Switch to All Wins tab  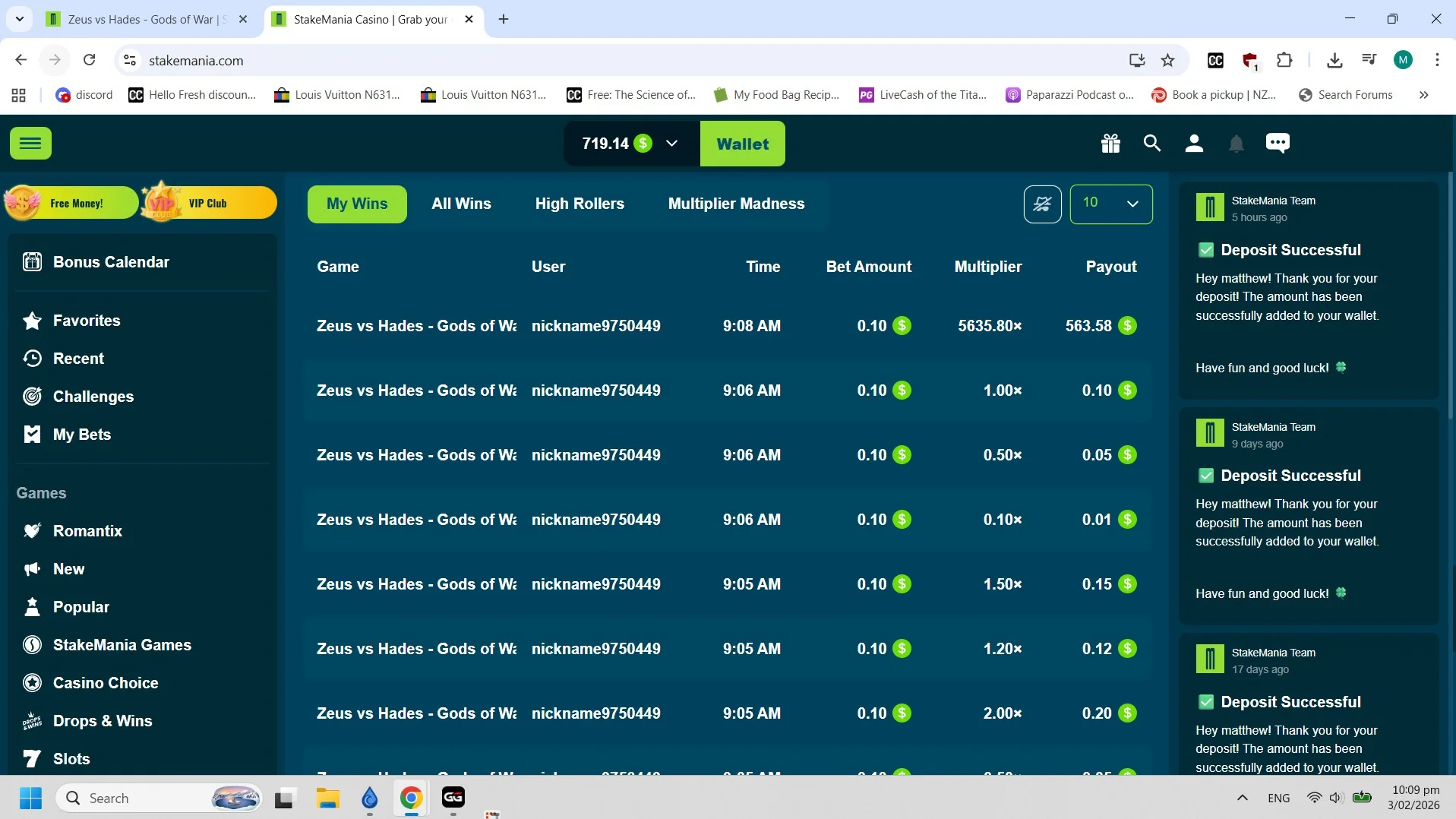pyautogui.click(x=461, y=204)
